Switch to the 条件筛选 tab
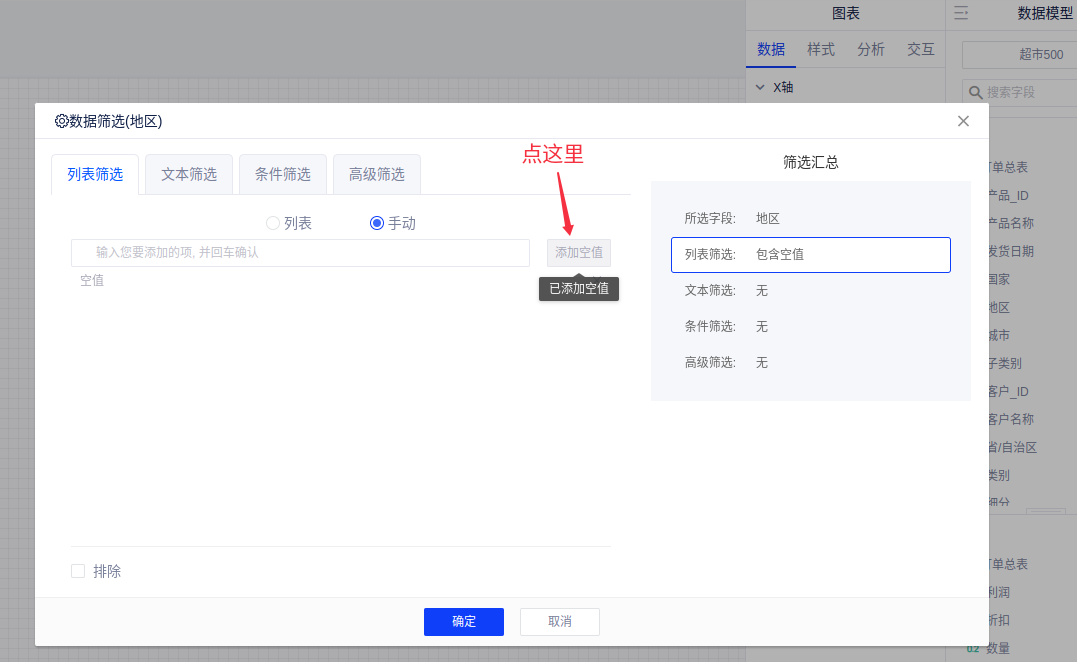Viewport: 1077px width, 662px height. 283,174
